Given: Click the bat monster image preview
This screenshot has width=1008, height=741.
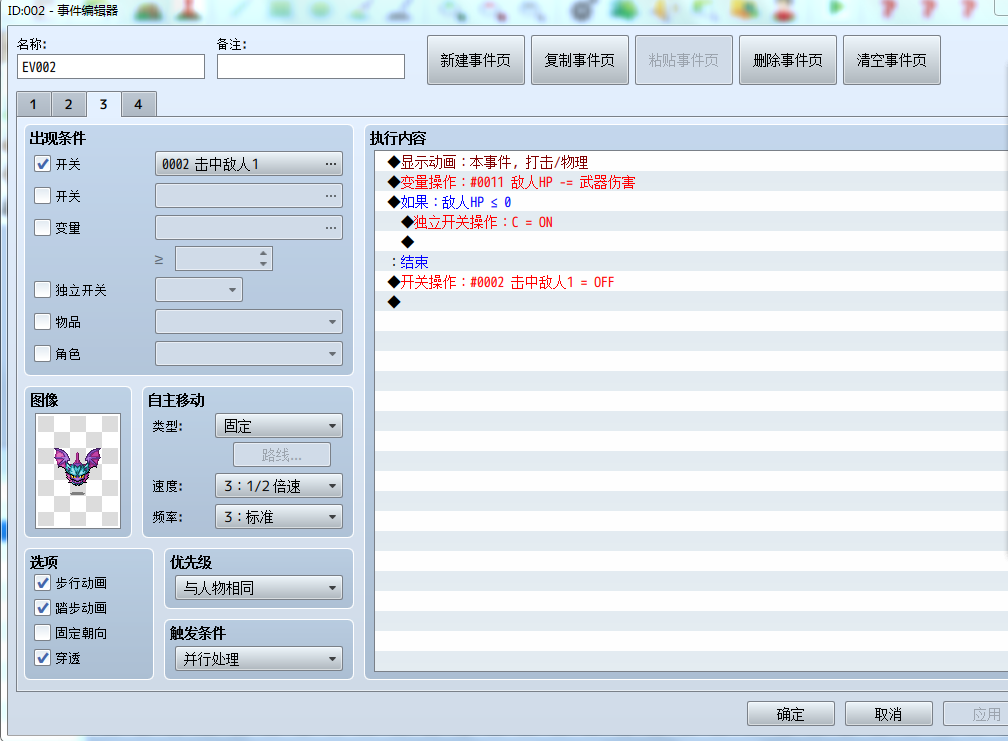Looking at the screenshot, I should 78,471.
